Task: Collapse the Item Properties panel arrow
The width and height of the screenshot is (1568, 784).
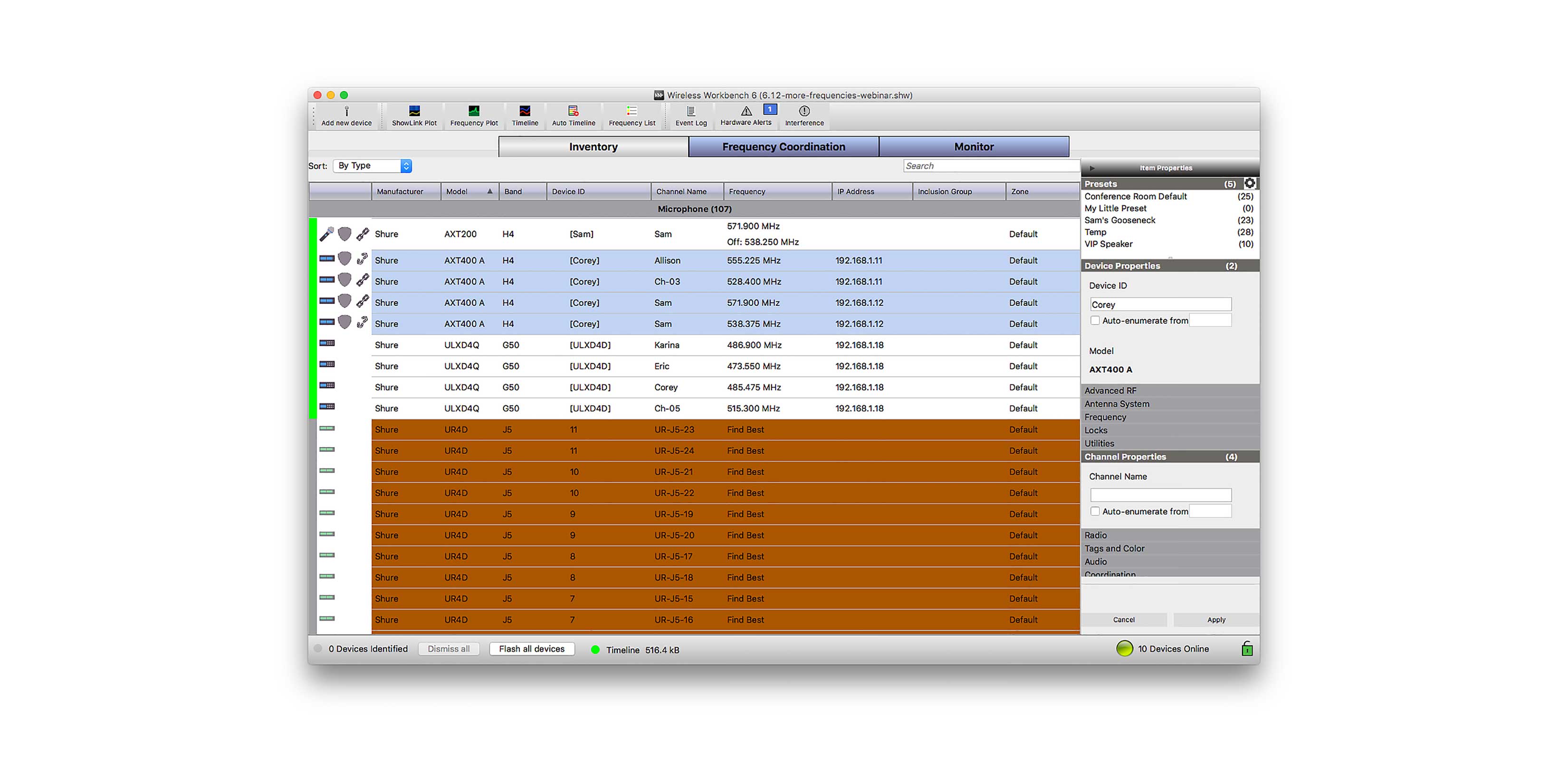Action: tap(1092, 168)
